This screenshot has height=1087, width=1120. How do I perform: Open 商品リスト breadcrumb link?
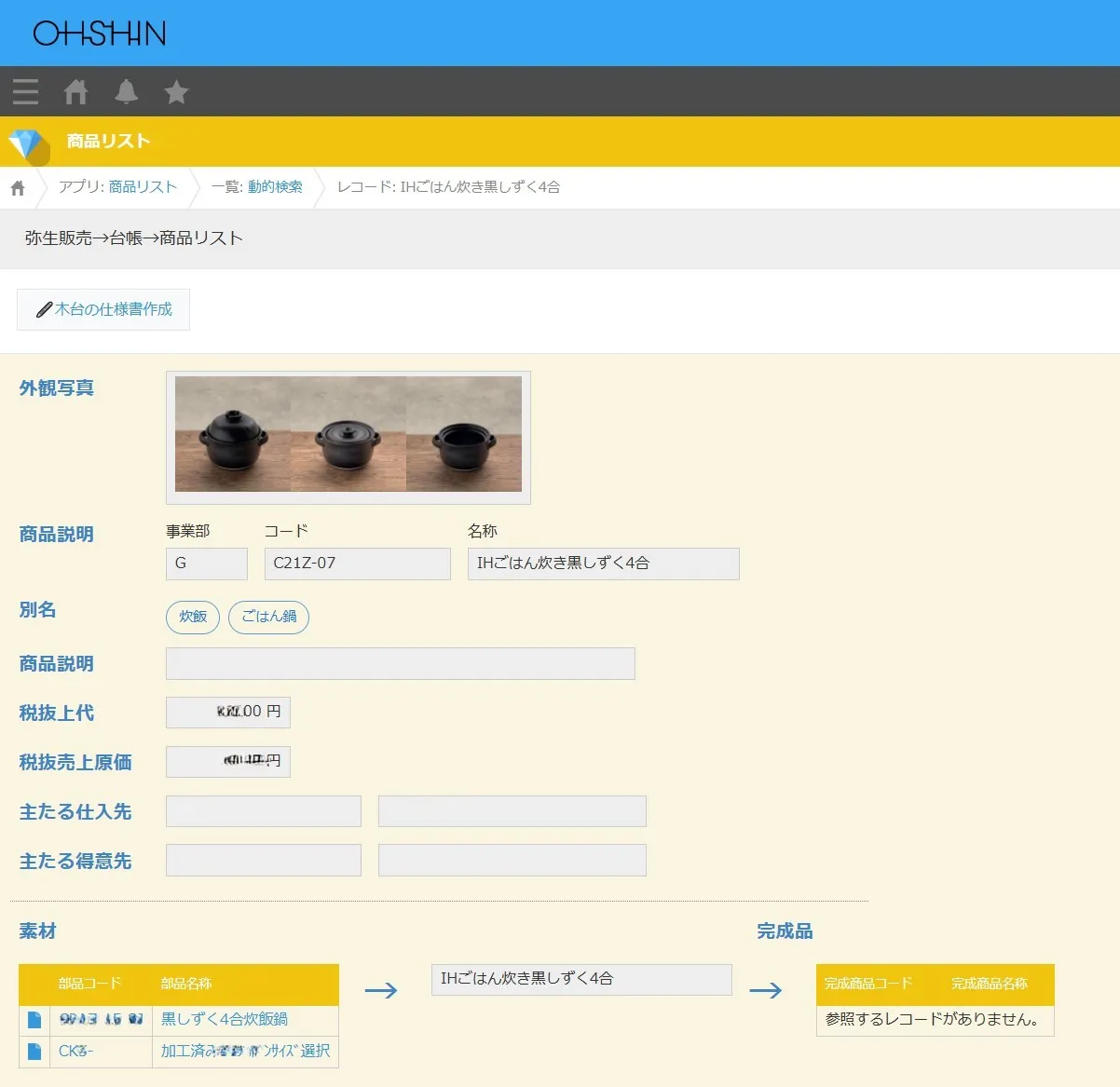143,187
